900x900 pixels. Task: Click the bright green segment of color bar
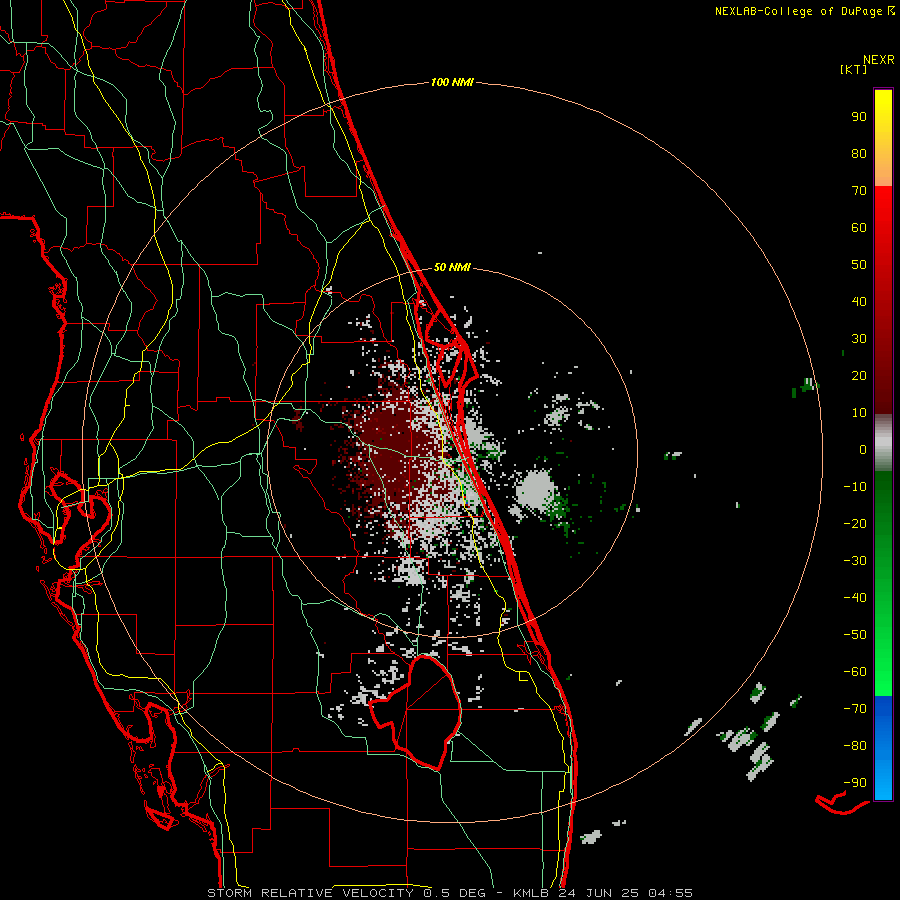(883, 583)
